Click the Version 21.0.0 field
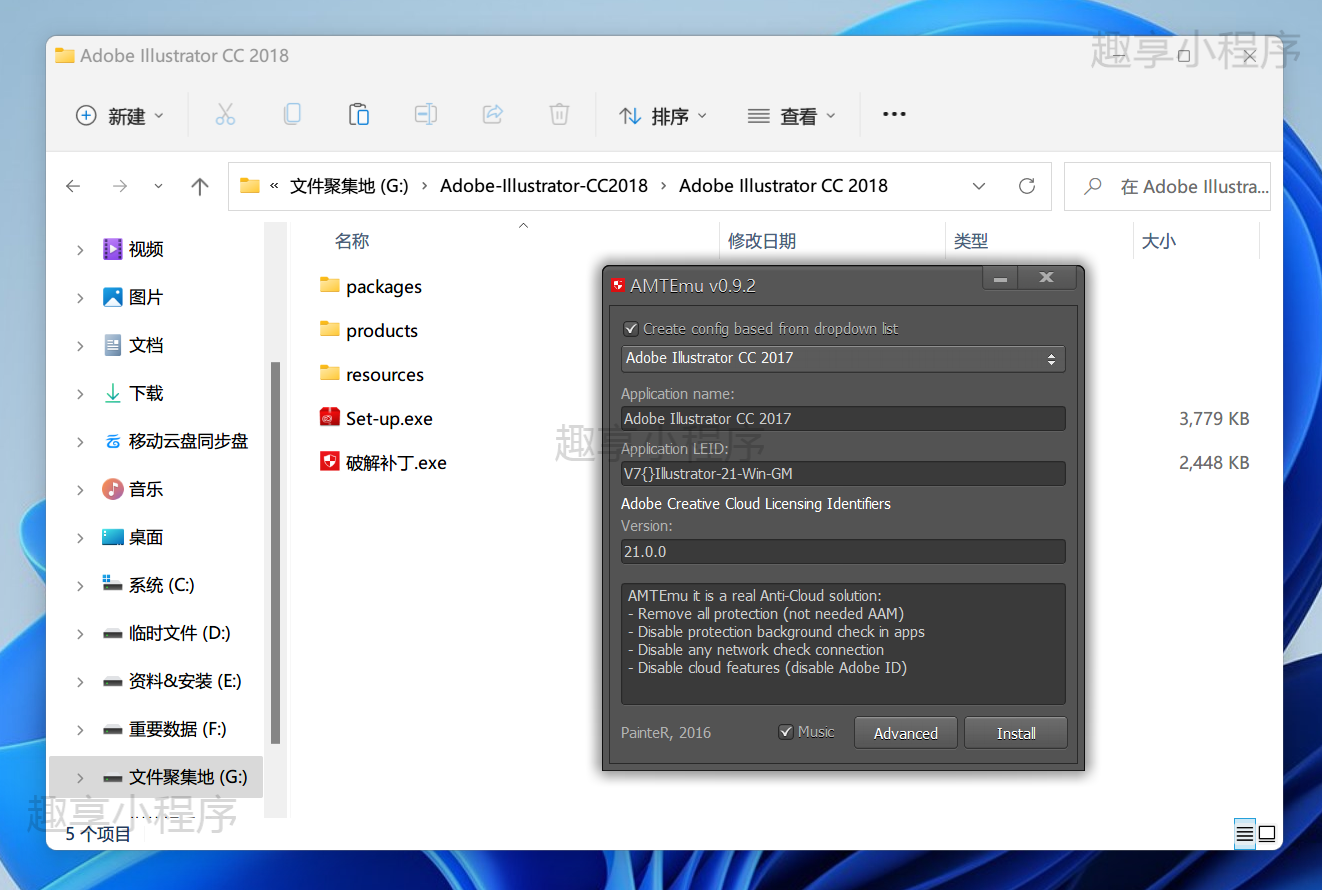The width and height of the screenshot is (1322, 890). [x=843, y=552]
